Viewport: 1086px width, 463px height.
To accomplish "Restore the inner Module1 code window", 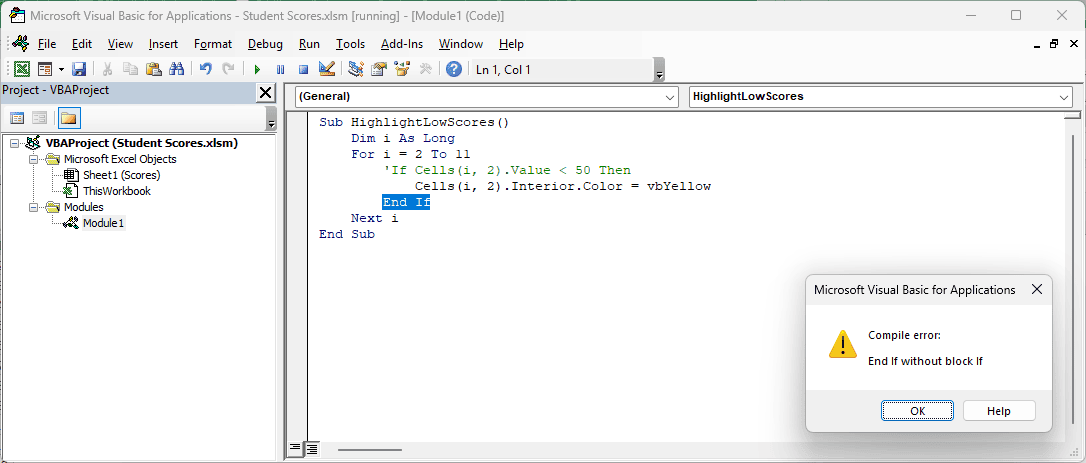I will pyautogui.click(x=1053, y=44).
